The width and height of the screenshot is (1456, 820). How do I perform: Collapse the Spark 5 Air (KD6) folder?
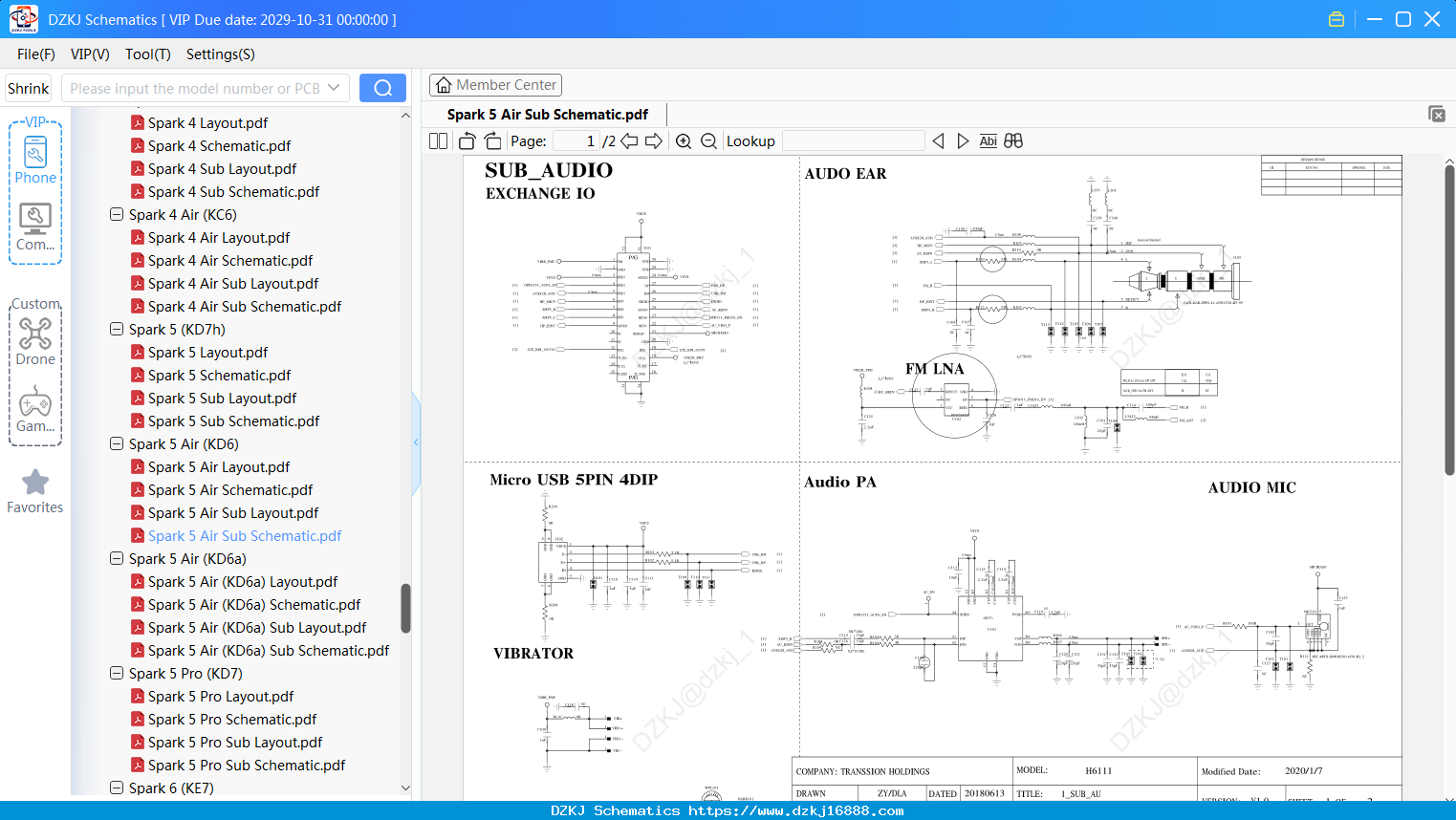pos(117,444)
